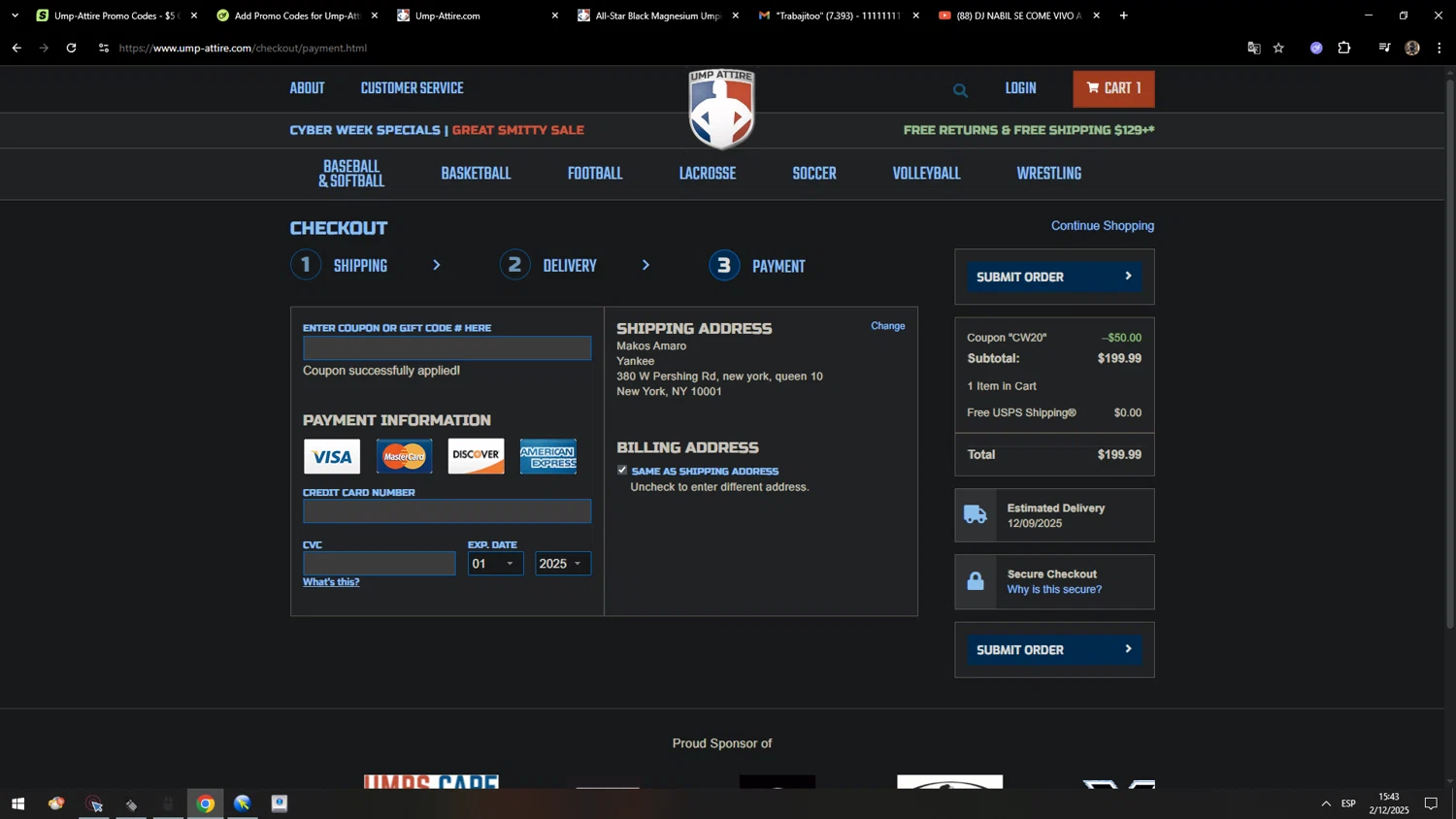
Task: Click the bottom Submit Order button
Action: click(1054, 649)
